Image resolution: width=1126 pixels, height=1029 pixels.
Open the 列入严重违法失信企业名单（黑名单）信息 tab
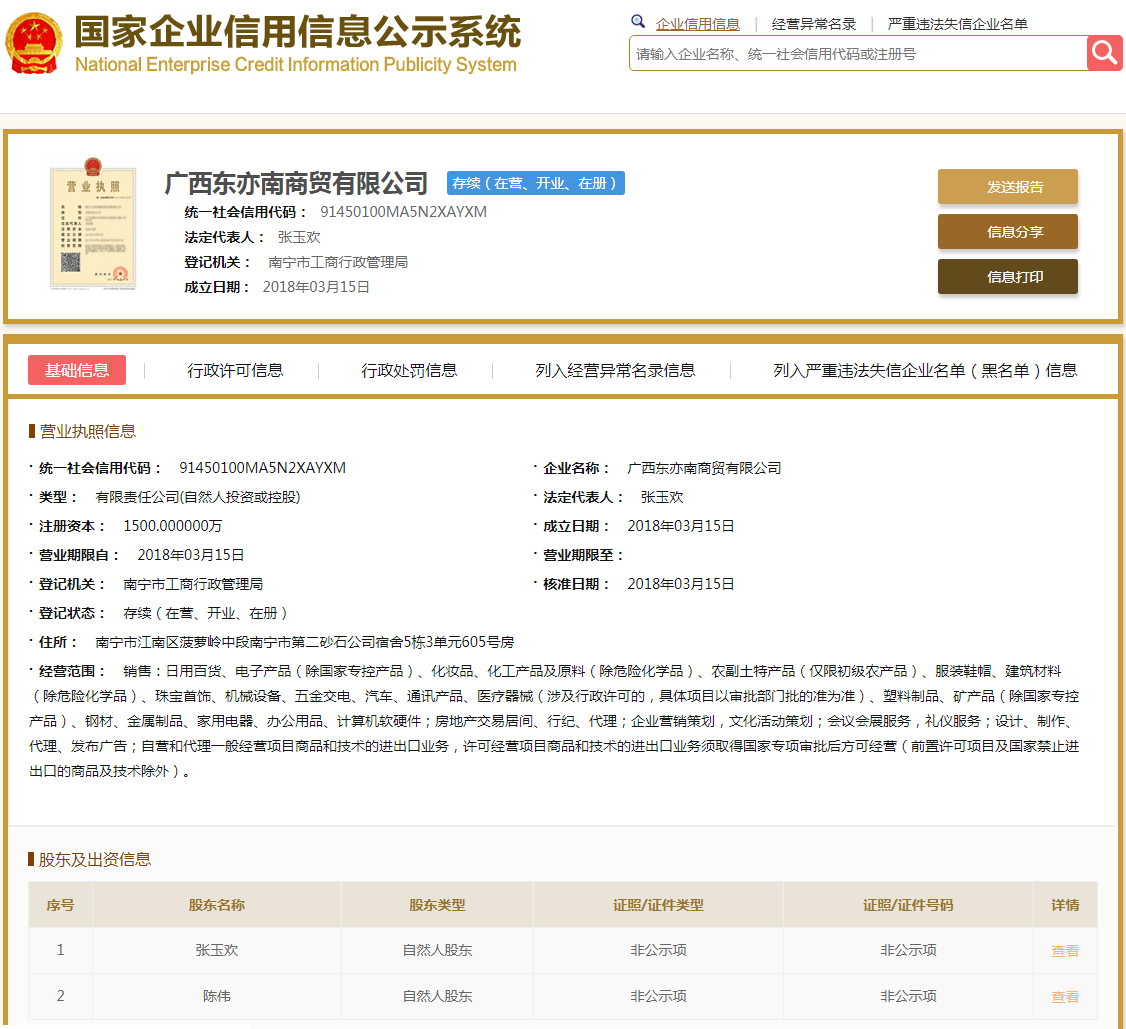pos(925,370)
